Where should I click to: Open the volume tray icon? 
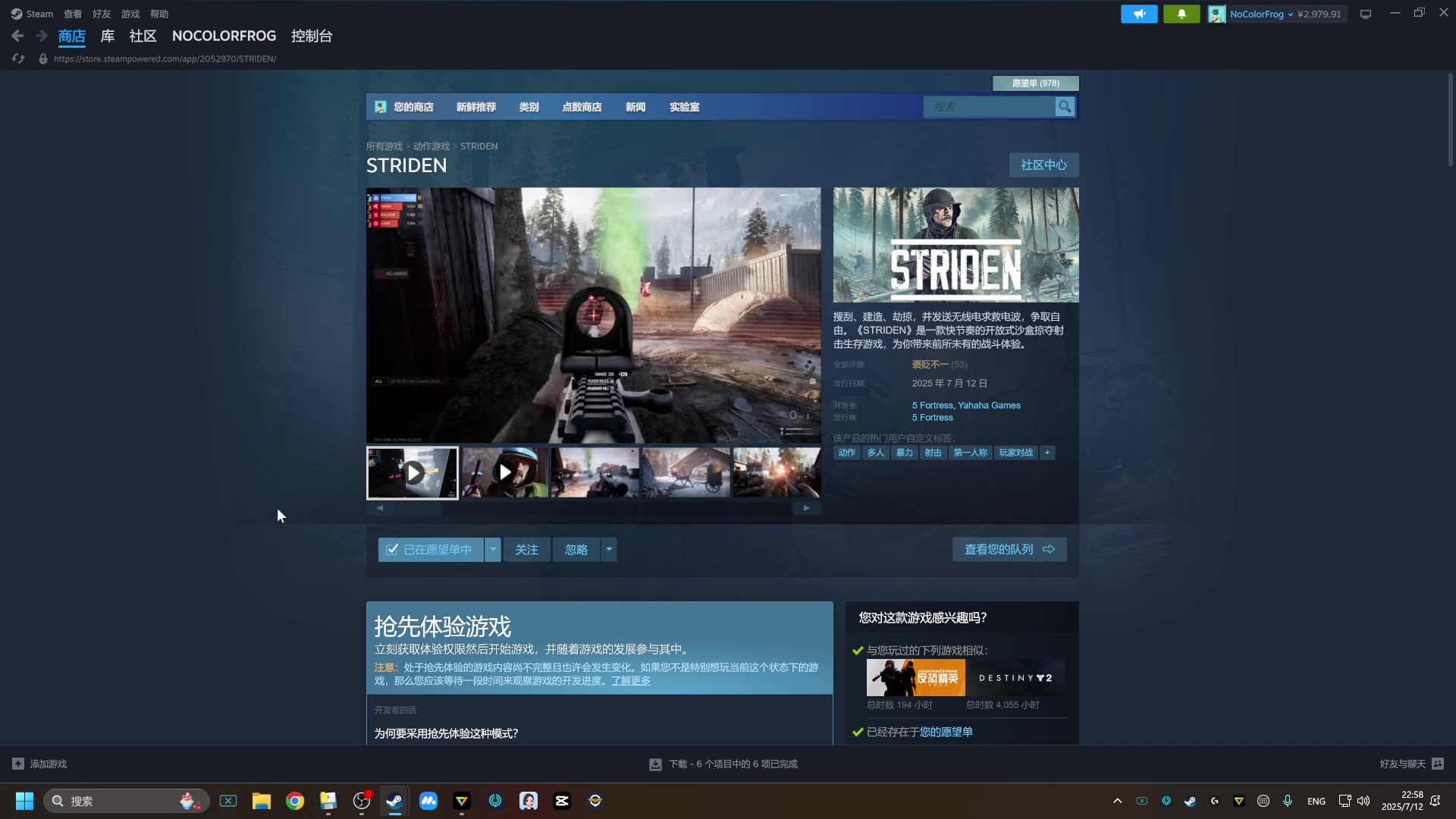[1363, 801]
